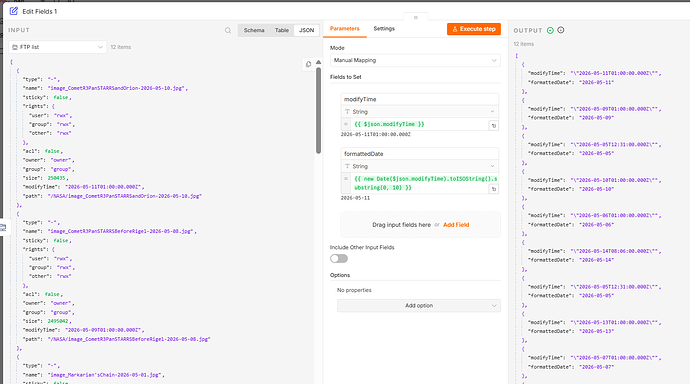Click the 2026-05-11 preview under formattedDate
The width and height of the screenshot is (690, 384).
[x=355, y=198]
